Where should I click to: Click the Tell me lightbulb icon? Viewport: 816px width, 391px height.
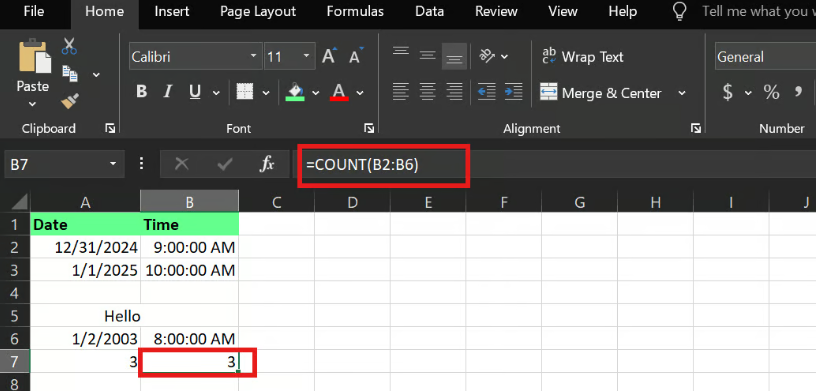tap(679, 12)
